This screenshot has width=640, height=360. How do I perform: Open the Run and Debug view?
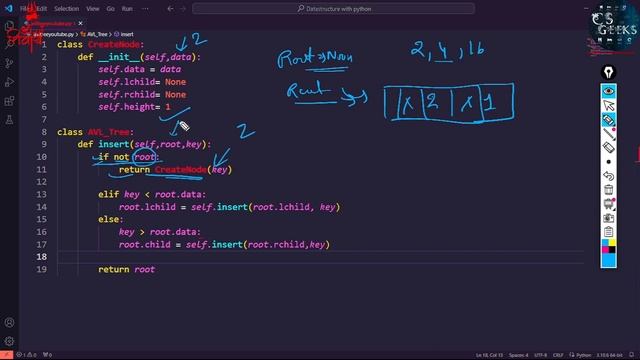(x=9, y=82)
